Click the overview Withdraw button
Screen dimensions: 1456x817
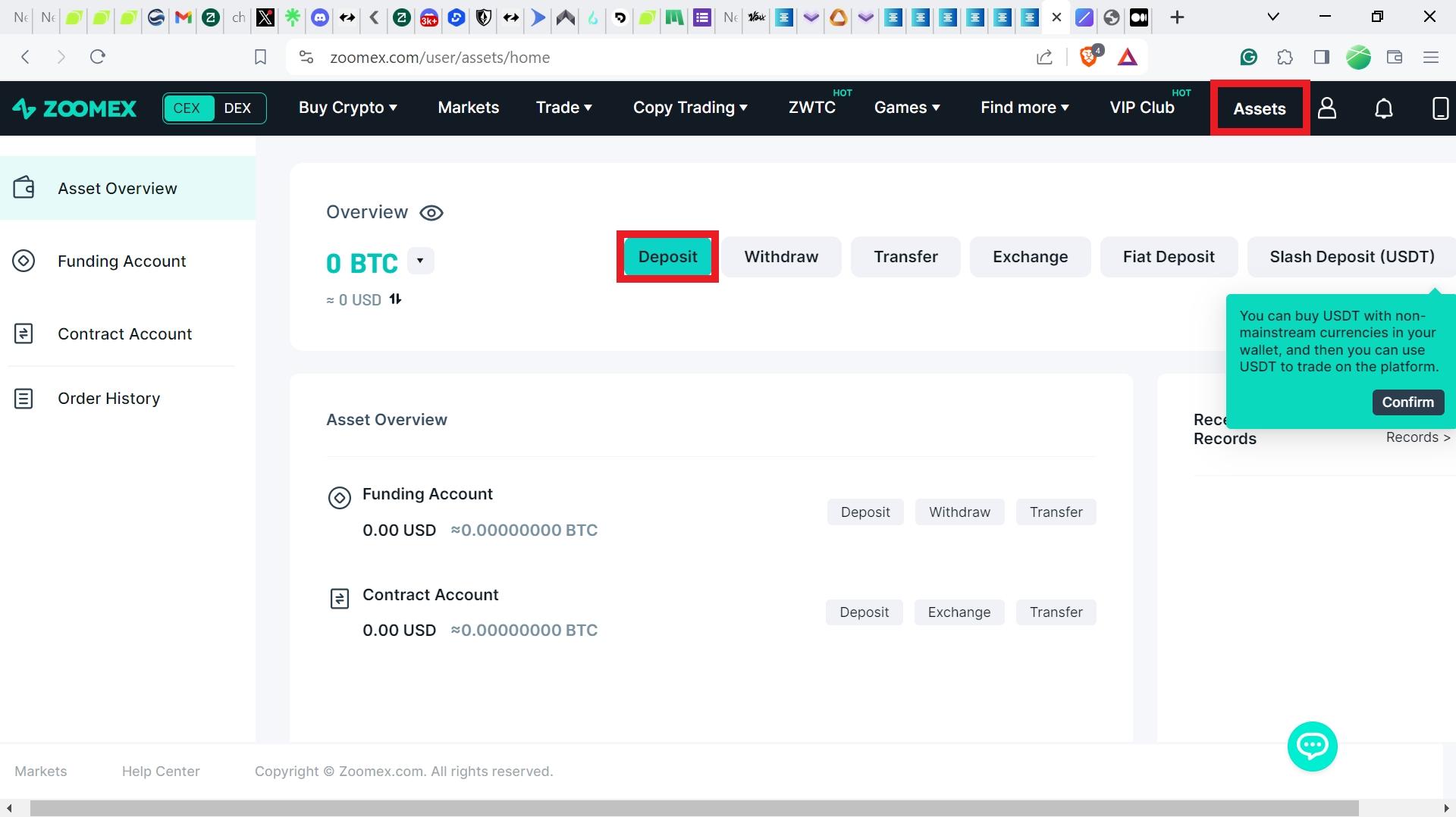click(x=781, y=257)
